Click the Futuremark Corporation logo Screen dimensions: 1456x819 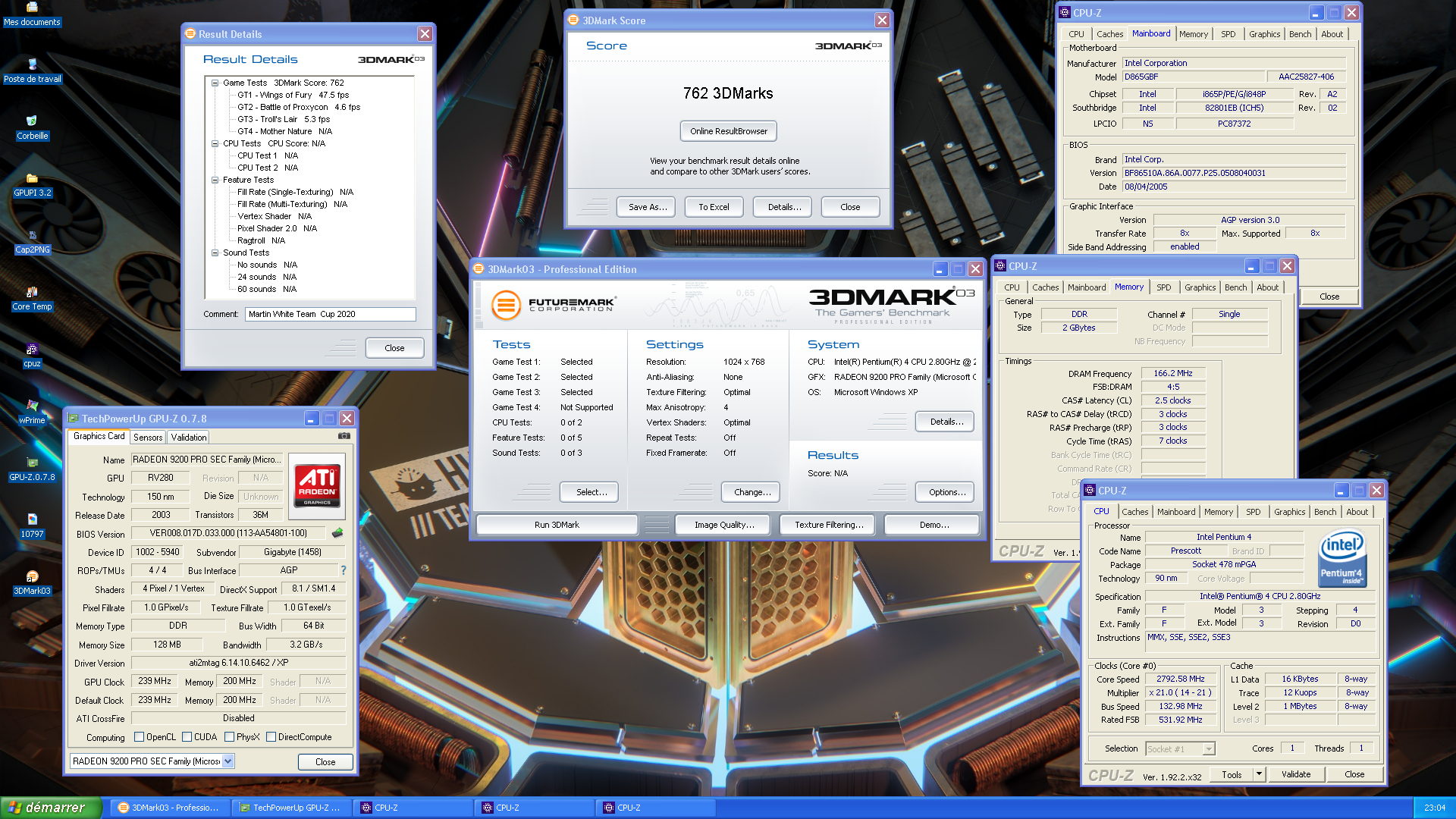(554, 305)
